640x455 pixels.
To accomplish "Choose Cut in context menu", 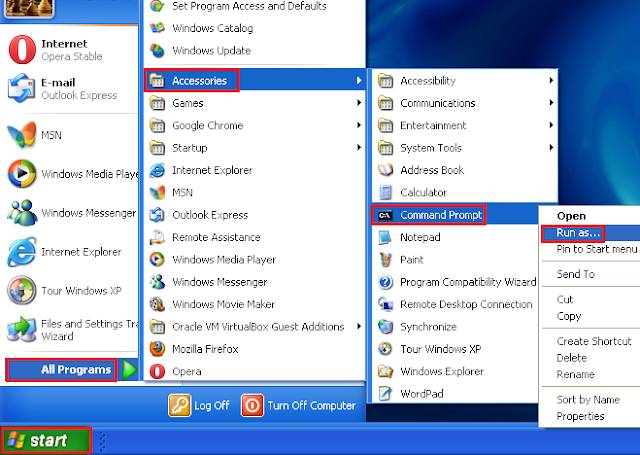I will coord(565,300).
